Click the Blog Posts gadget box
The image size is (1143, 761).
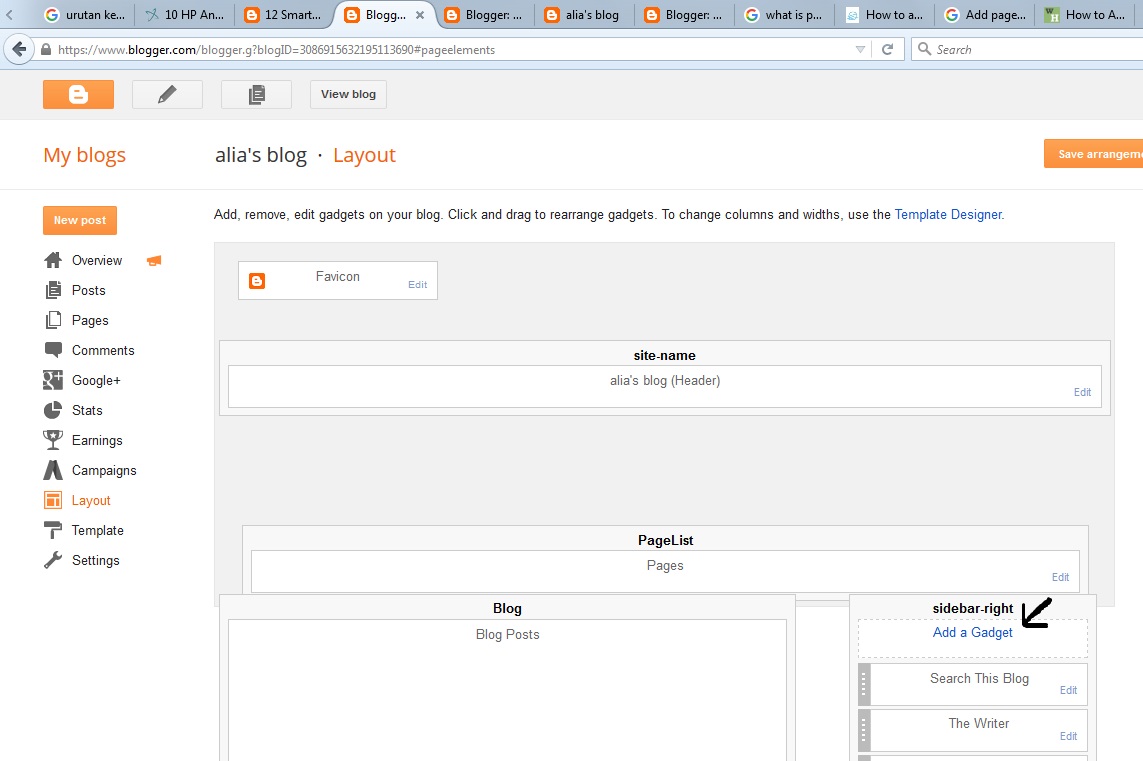point(507,690)
